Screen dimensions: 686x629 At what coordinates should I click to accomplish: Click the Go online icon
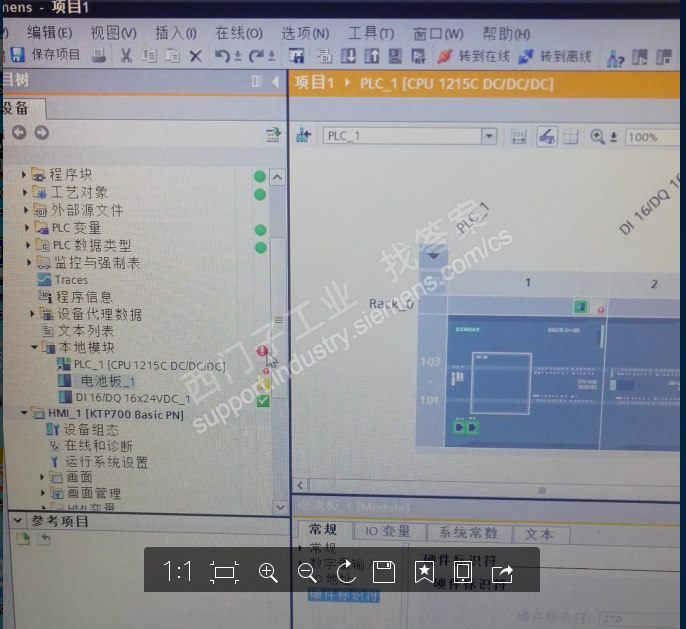pos(444,56)
